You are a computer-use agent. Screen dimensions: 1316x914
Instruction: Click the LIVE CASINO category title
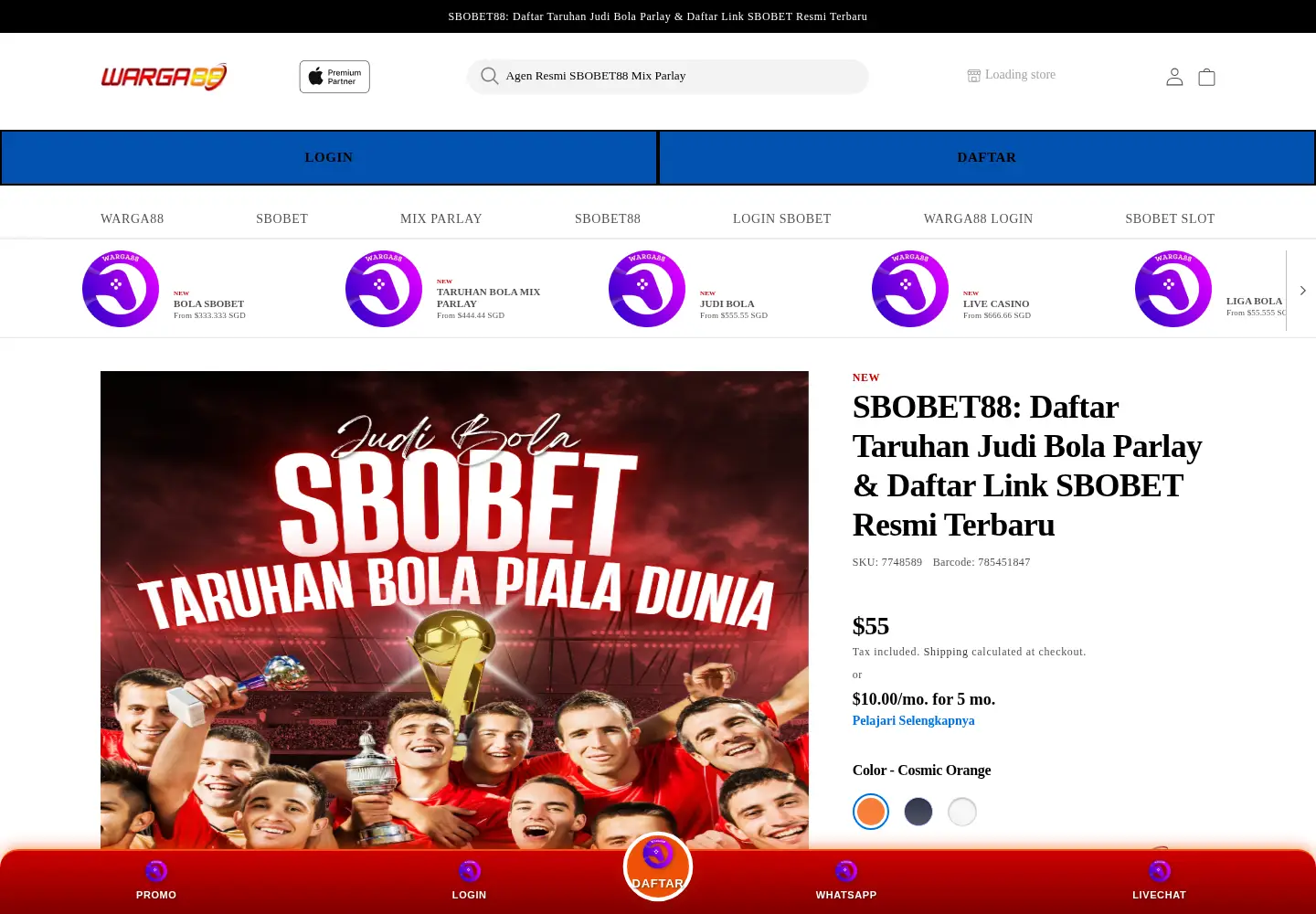996,304
